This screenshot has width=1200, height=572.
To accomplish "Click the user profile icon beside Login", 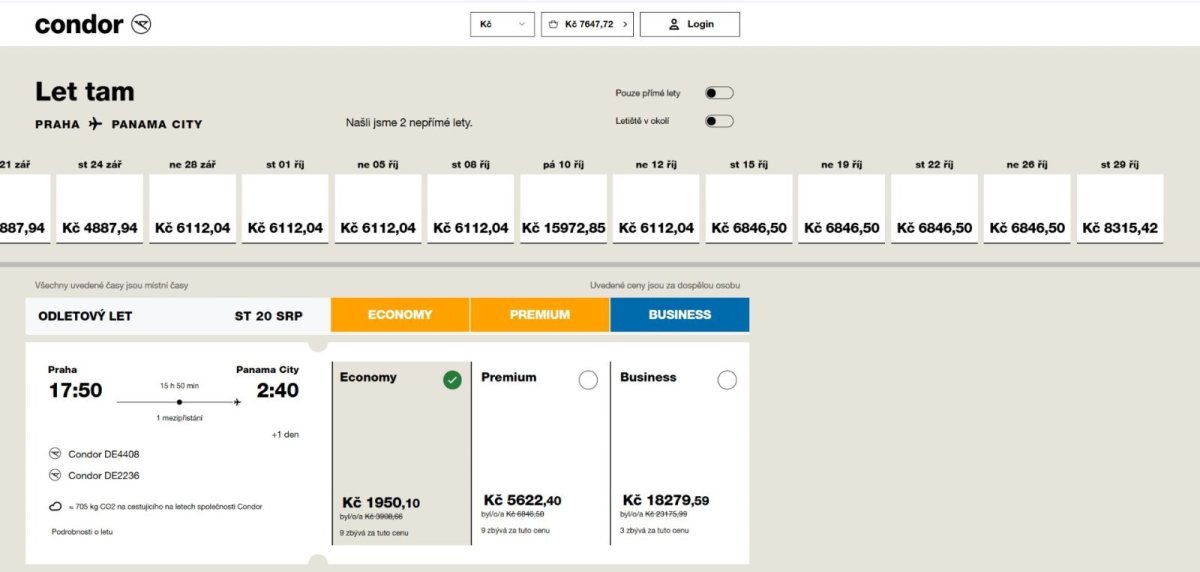I will click(674, 24).
